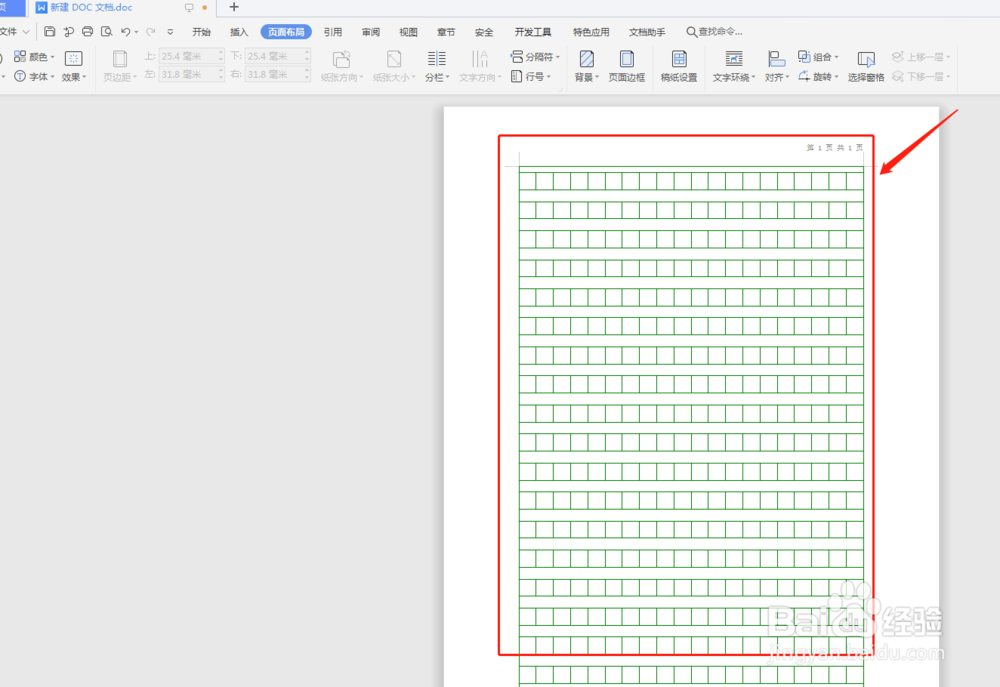This screenshot has width=1000, height=687.
Task: Click the 纸张大小 paper size icon
Action: pos(394,59)
